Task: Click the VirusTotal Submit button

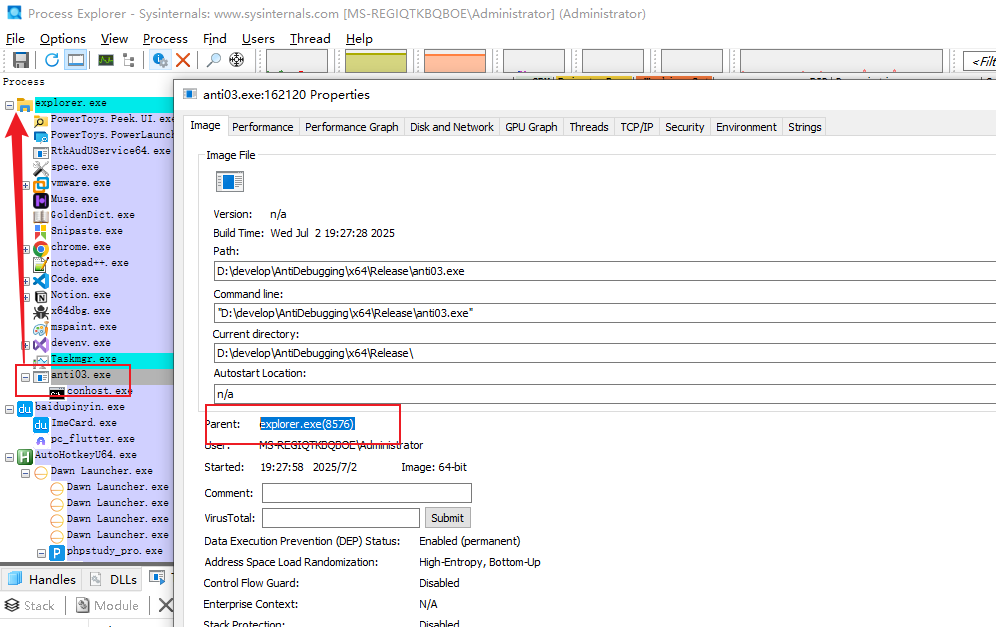Action: [x=447, y=518]
